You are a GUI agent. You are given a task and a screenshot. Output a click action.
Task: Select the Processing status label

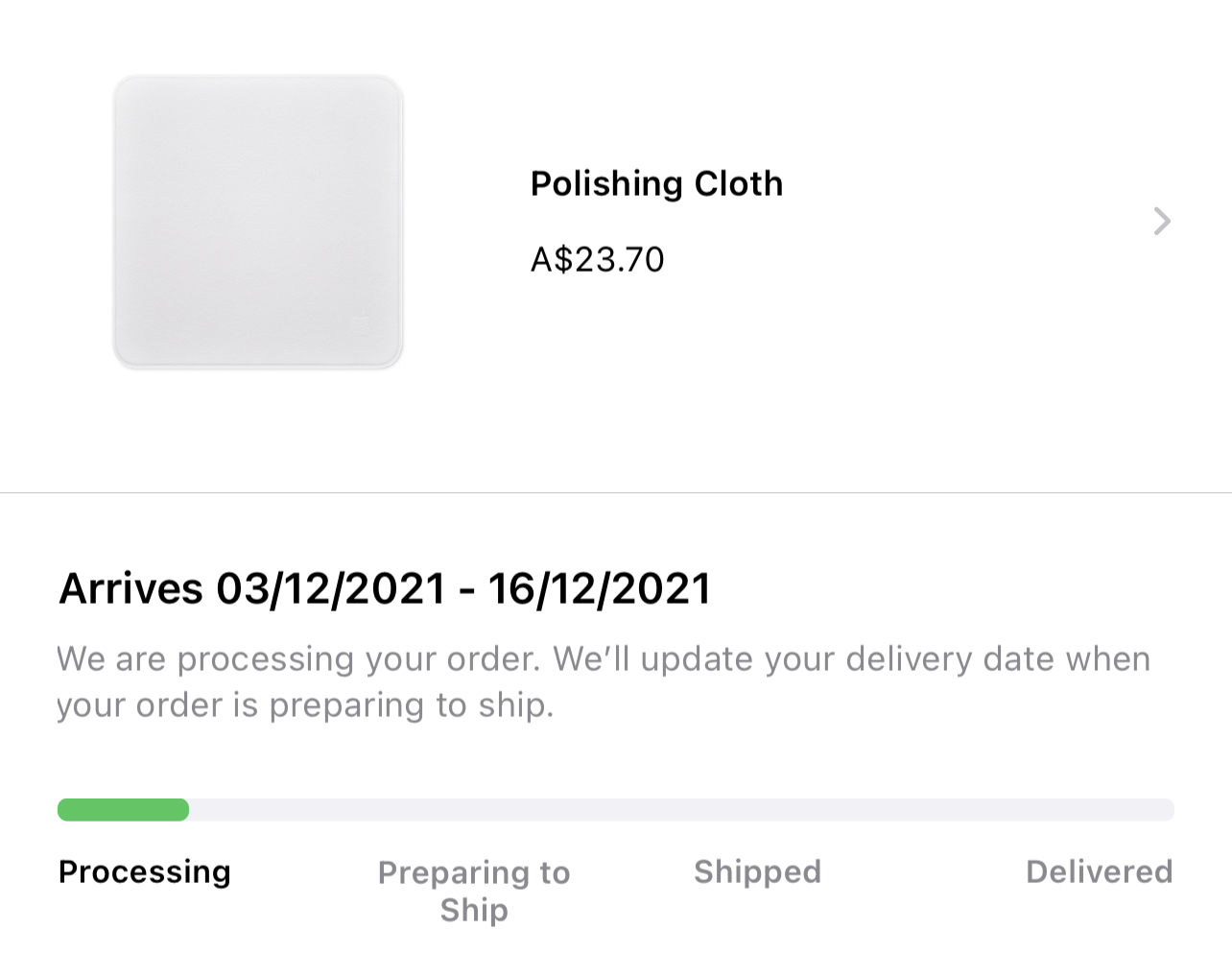coord(145,871)
